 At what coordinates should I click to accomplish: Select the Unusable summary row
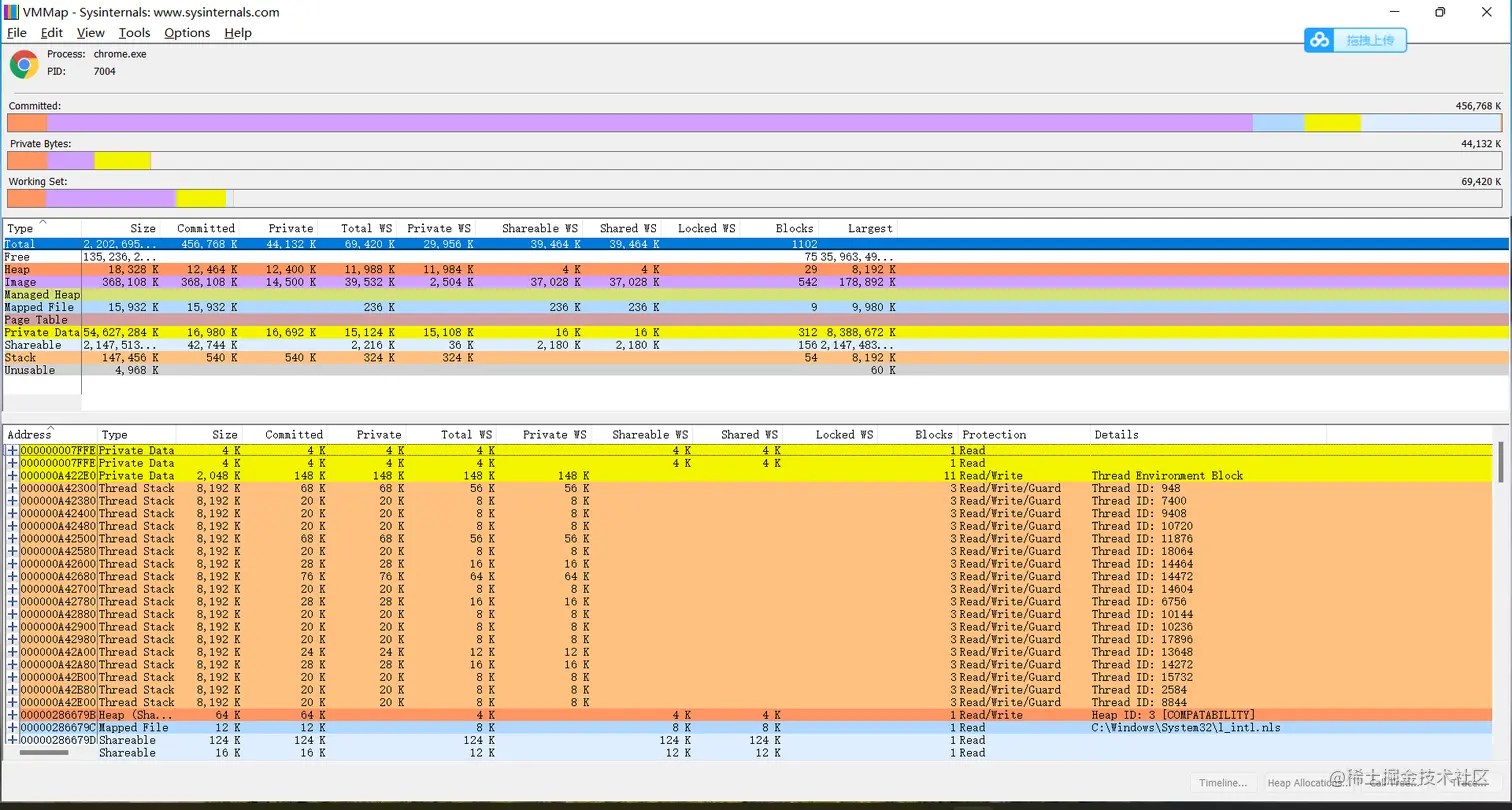tap(754, 370)
